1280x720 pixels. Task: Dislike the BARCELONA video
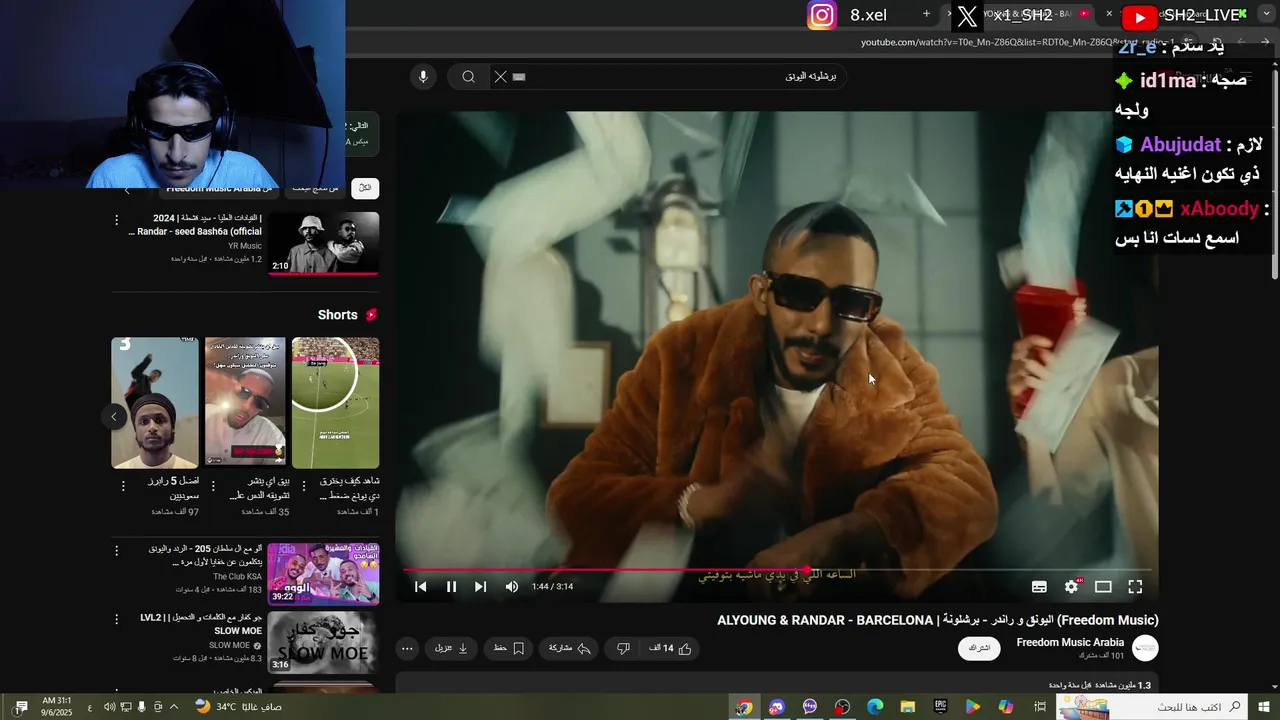point(623,648)
